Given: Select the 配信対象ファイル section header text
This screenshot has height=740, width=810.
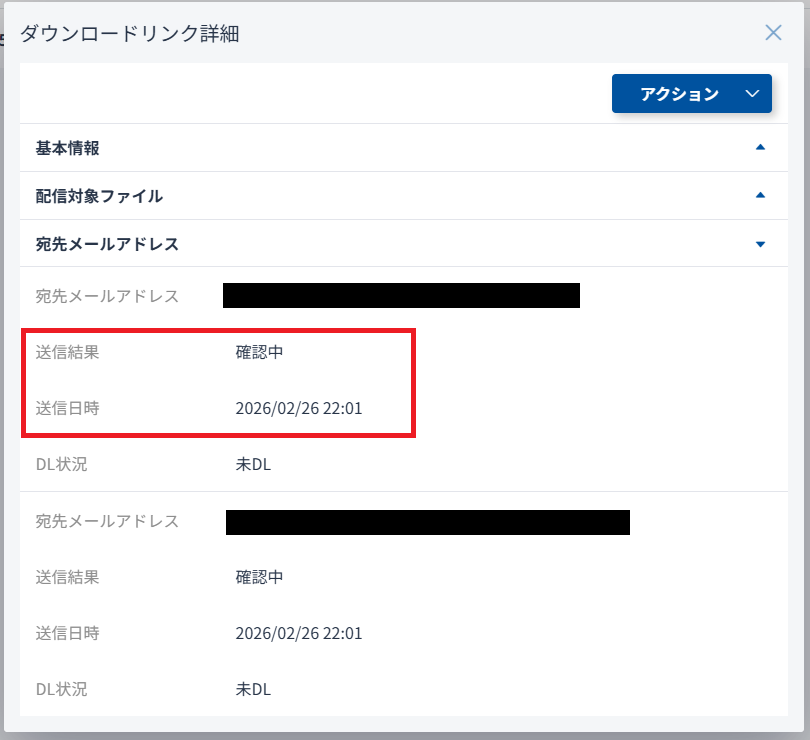Looking at the screenshot, I should coord(99,196).
